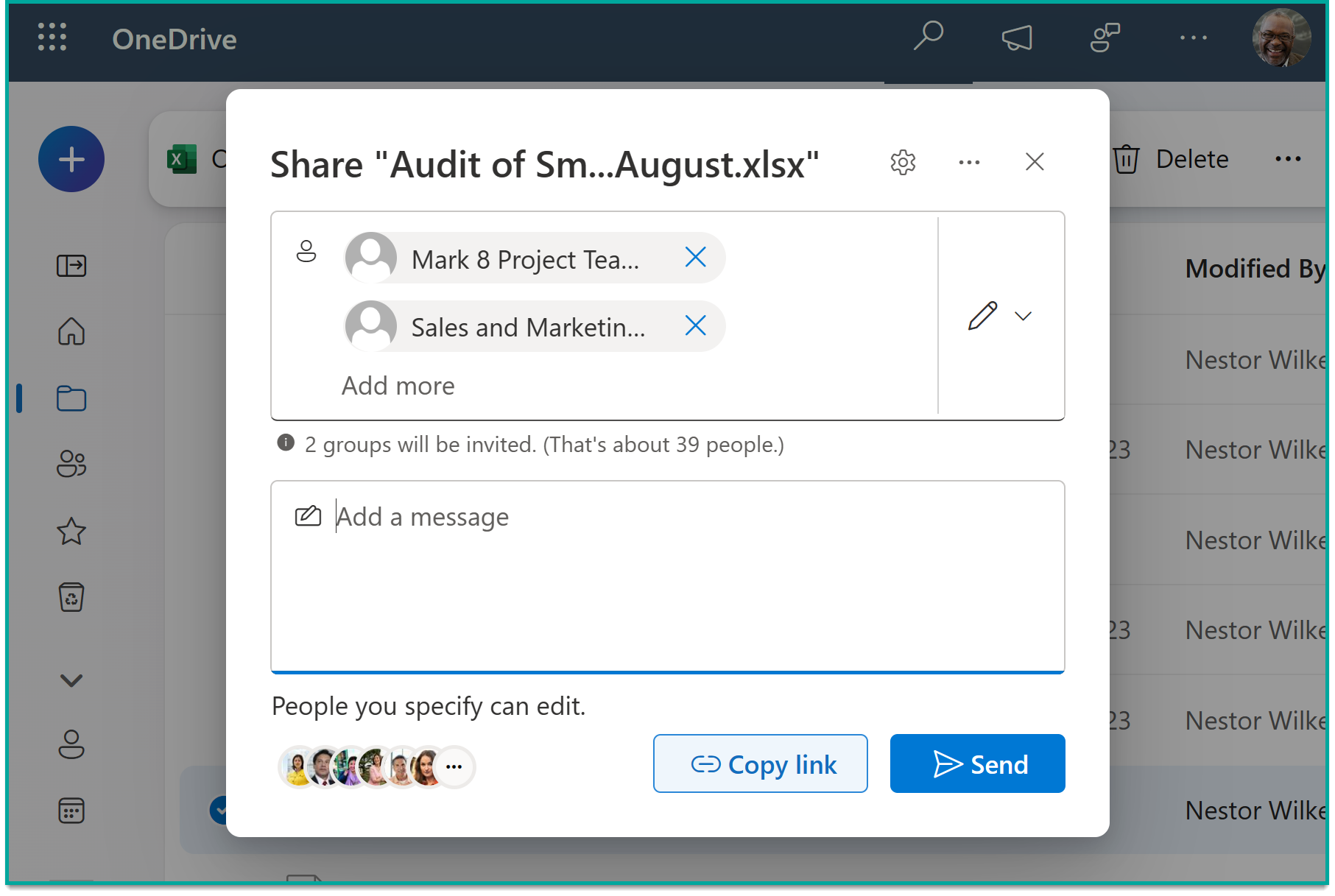This screenshot has width=1335, height=896.
Task: Expand the permission level chevron
Action: [1024, 316]
